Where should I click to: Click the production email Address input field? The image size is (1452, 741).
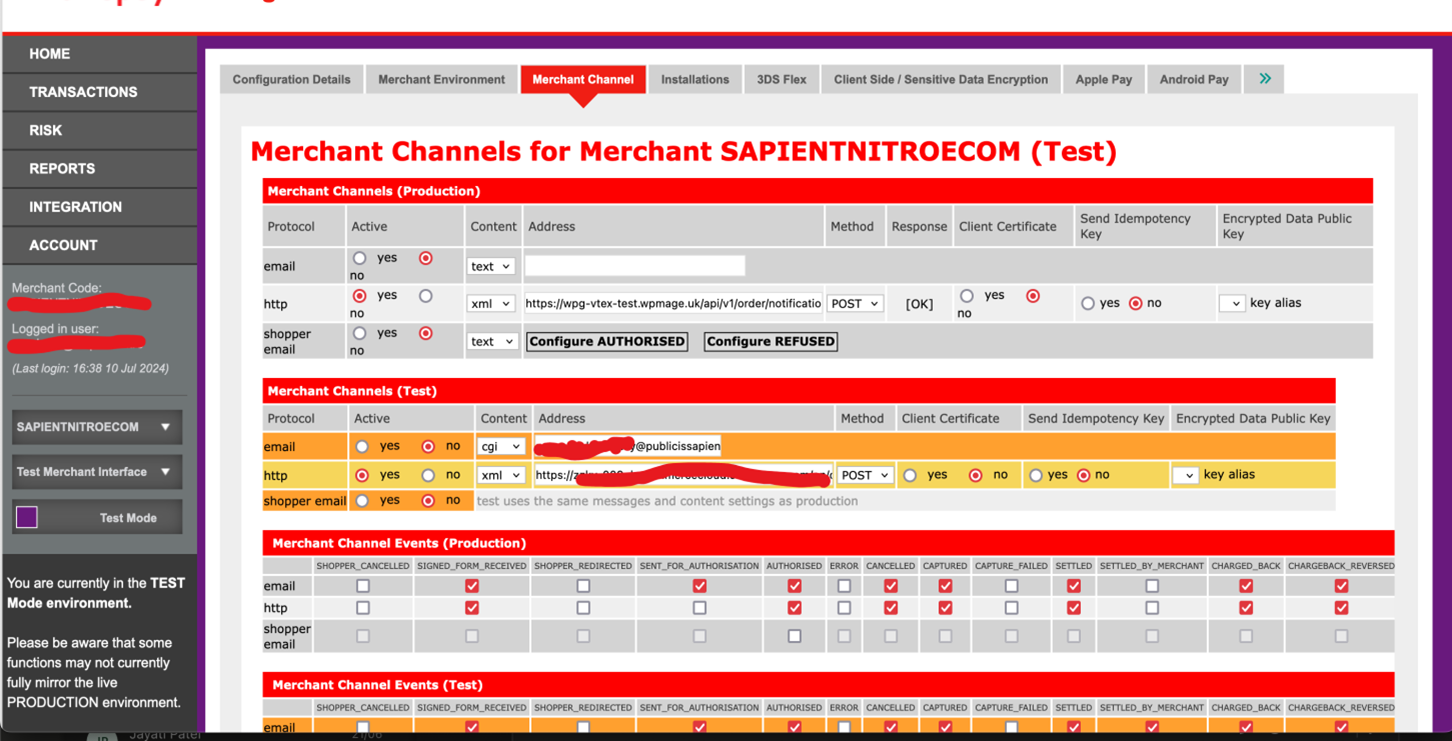point(635,266)
